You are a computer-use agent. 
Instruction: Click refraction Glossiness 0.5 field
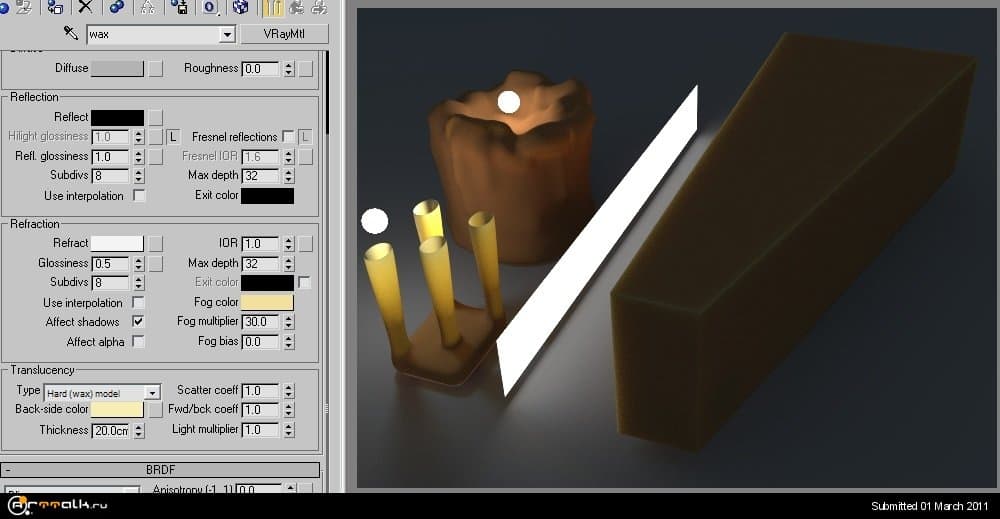pyautogui.click(x=110, y=263)
